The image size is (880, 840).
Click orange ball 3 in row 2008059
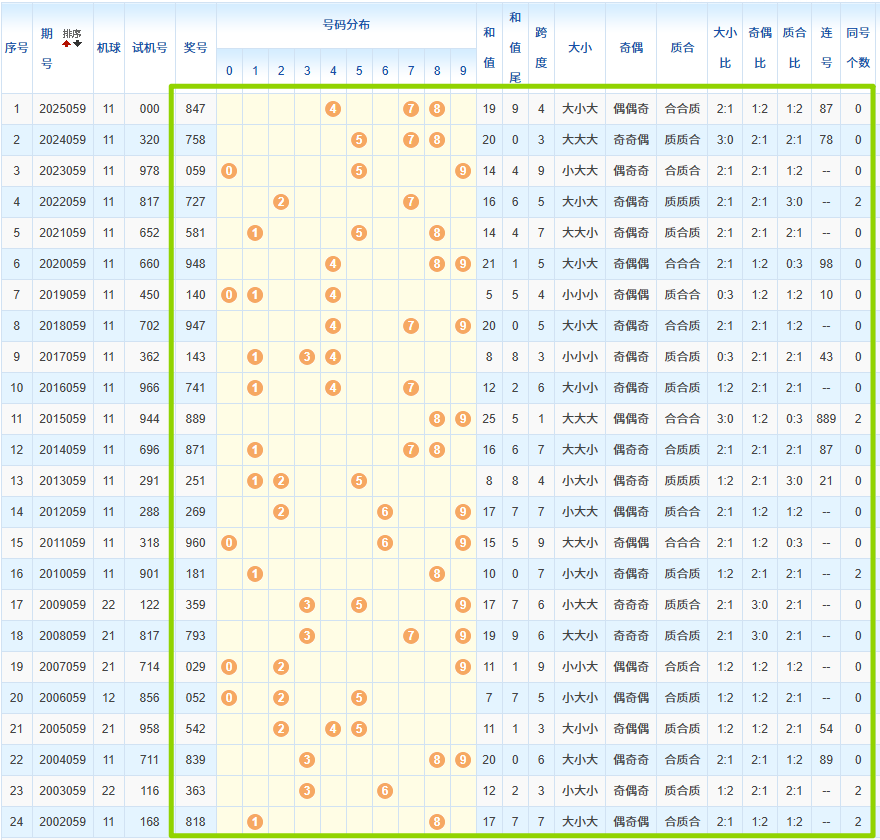[307, 636]
